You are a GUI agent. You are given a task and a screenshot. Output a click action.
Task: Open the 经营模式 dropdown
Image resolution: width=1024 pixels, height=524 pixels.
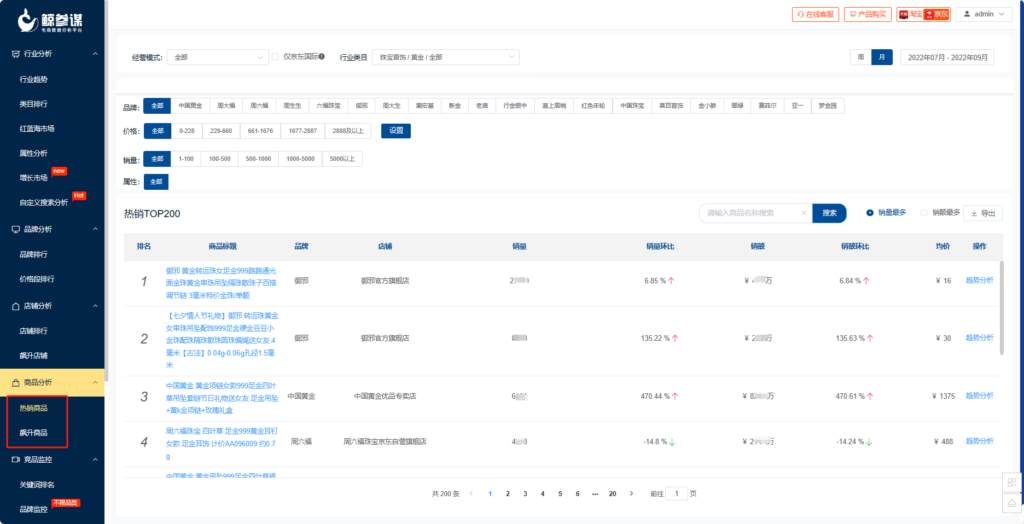click(218, 57)
